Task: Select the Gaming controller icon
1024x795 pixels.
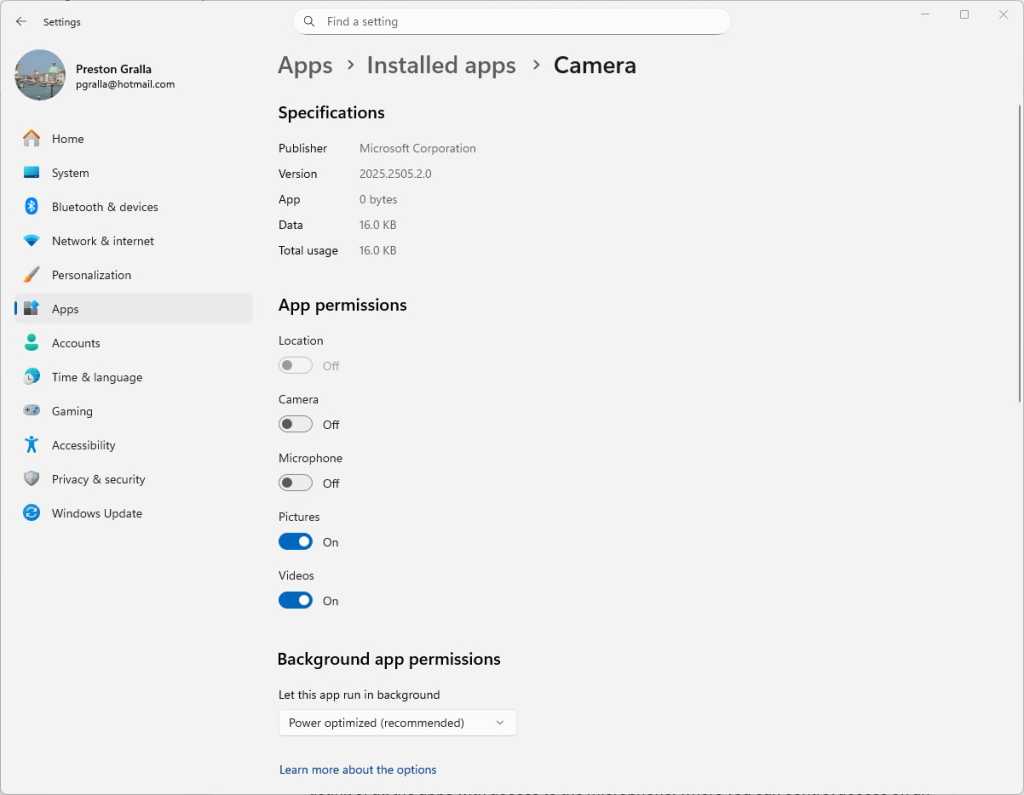Action: (32, 411)
